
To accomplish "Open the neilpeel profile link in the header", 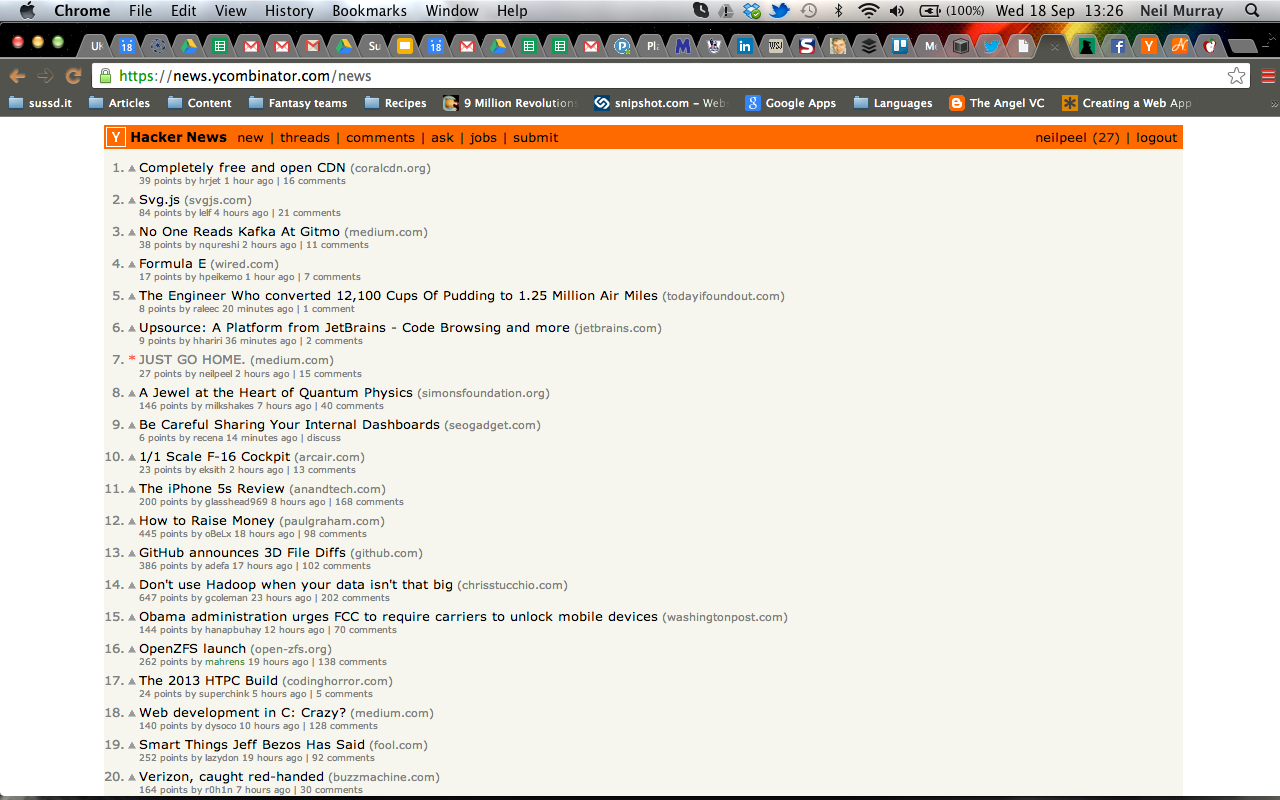I will pyautogui.click(x=1062, y=138).
